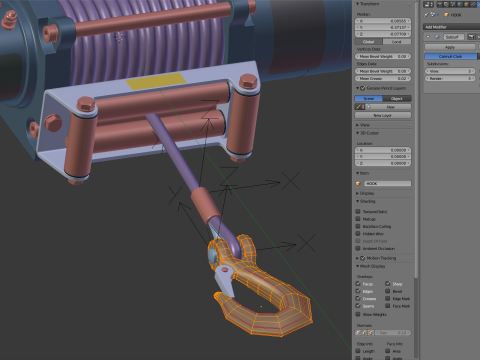The height and width of the screenshot is (360, 480).
Task: Toggle the Motion Tracking checkbox
Action: point(363,258)
